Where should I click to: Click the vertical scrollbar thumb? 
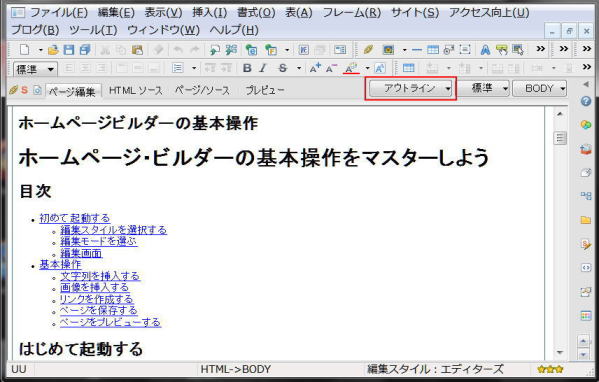click(x=560, y=139)
